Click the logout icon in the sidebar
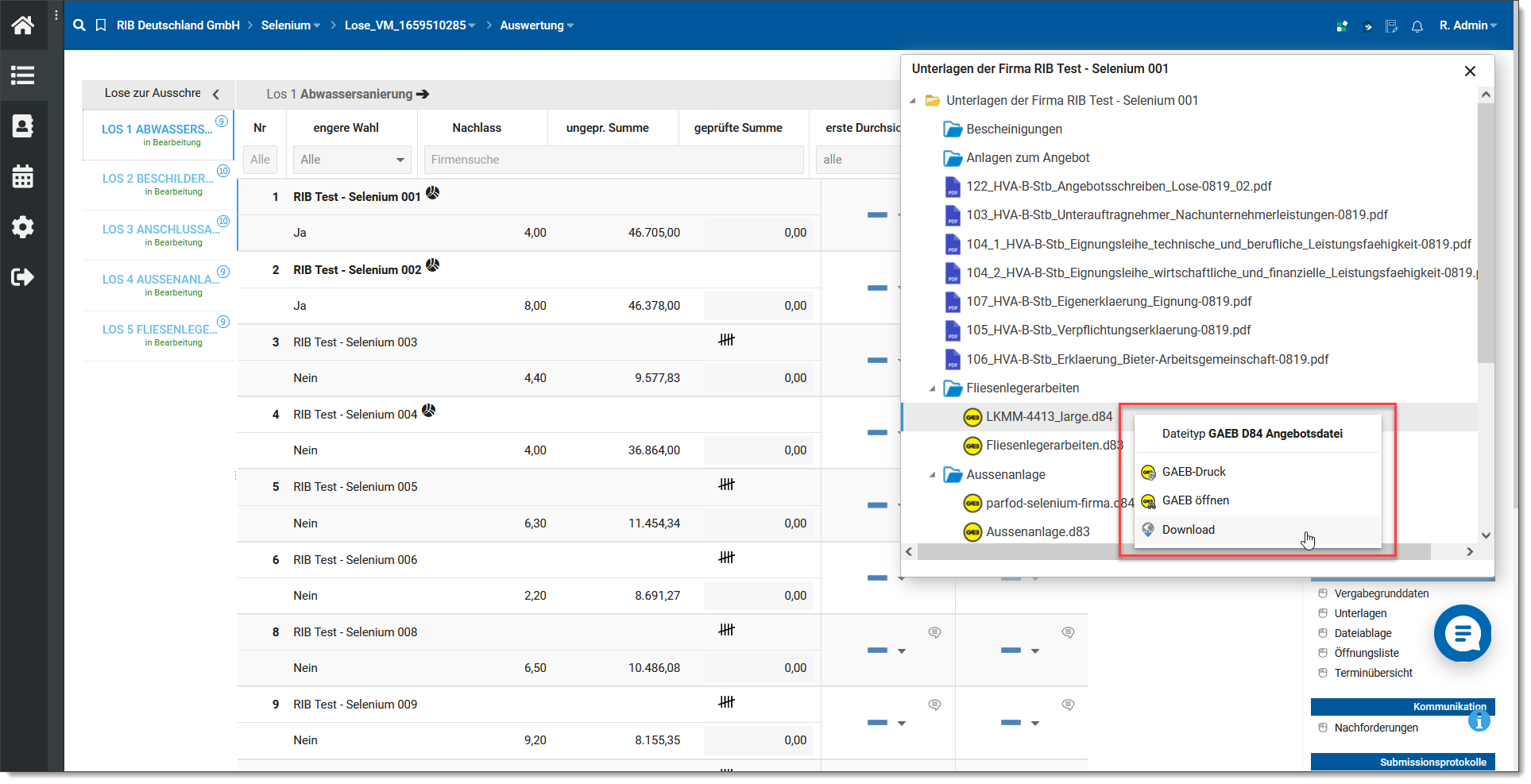 click(x=22, y=276)
